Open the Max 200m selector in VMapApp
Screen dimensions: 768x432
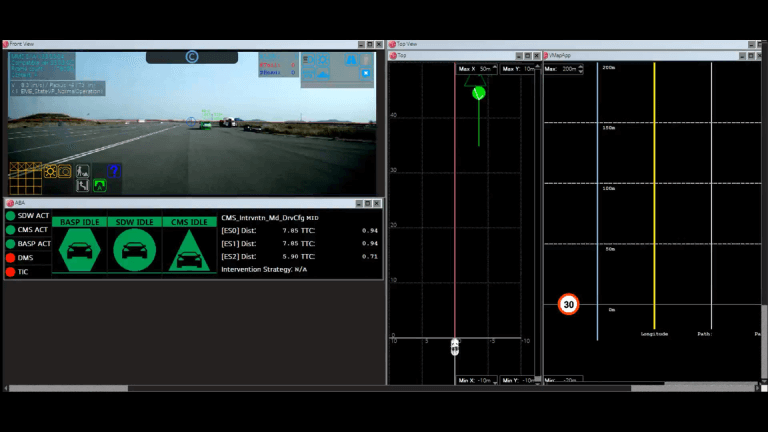point(563,69)
